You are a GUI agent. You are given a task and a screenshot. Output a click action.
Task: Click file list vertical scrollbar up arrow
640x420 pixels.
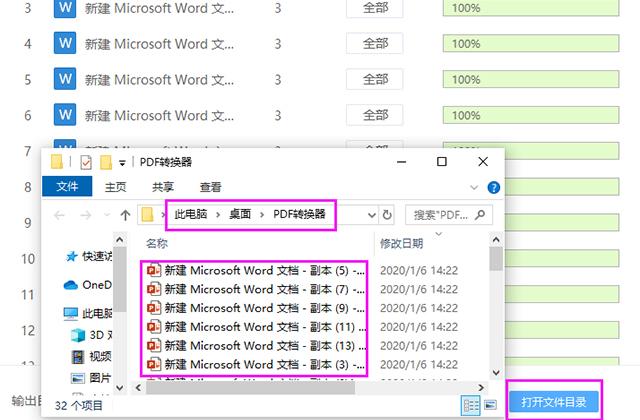coord(496,240)
